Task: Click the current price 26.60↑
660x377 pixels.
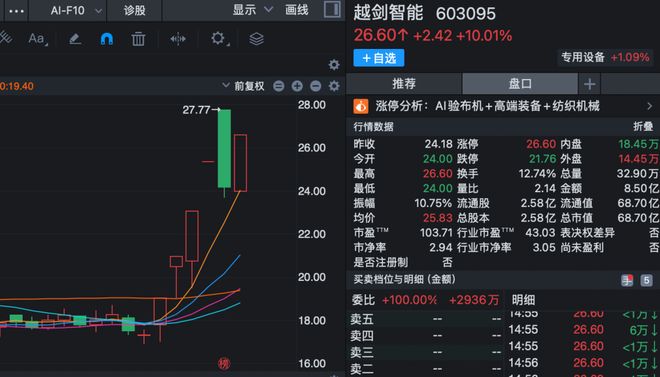Action: tap(381, 36)
